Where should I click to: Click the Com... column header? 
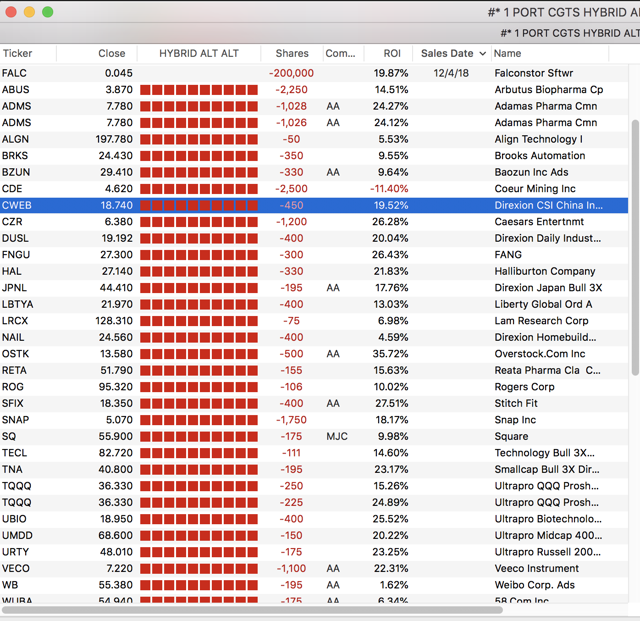click(340, 53)
